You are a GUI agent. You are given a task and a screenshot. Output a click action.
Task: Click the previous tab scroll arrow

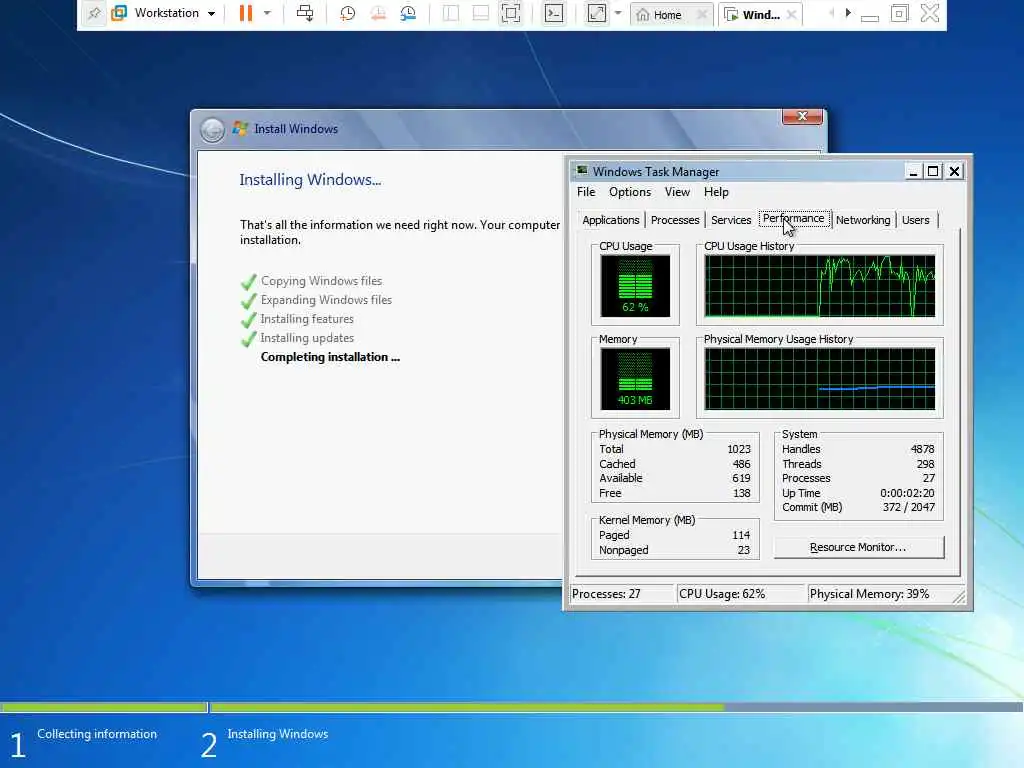[x=831, y=13]
